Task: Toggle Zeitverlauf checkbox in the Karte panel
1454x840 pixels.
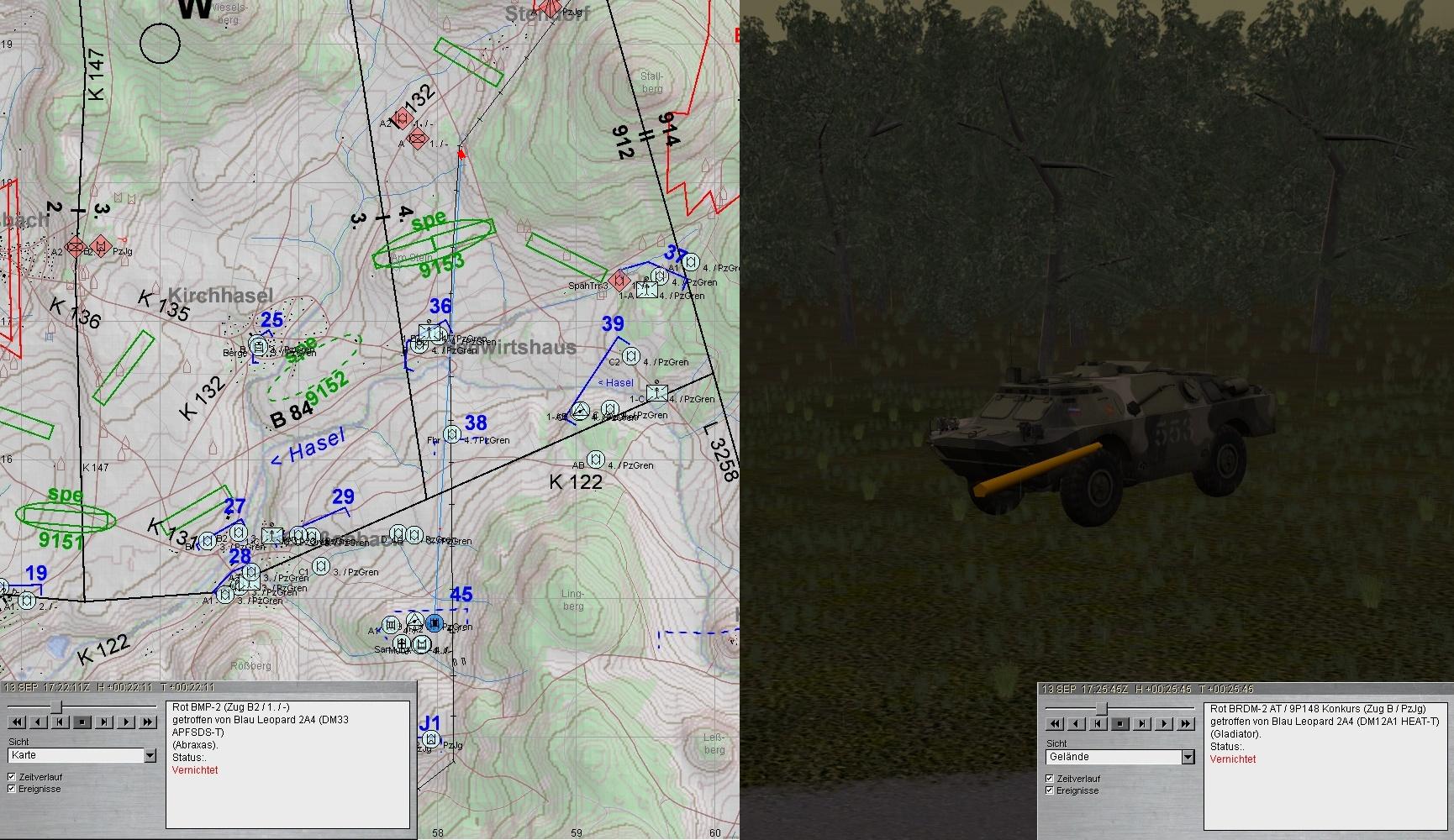Action: tap(12, 777)
